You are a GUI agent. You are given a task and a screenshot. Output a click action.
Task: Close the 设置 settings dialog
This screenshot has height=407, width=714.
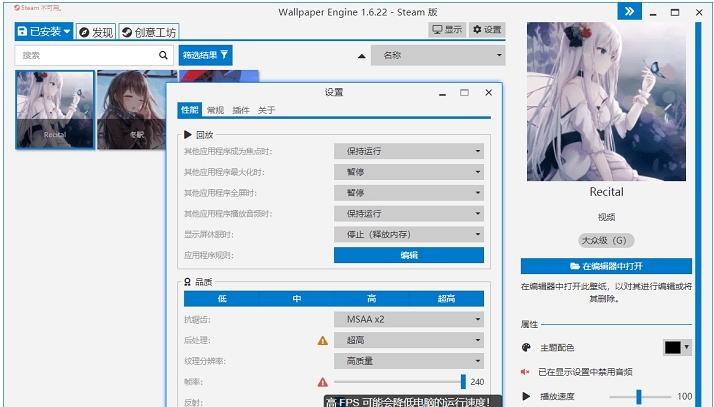click(489, 92)
